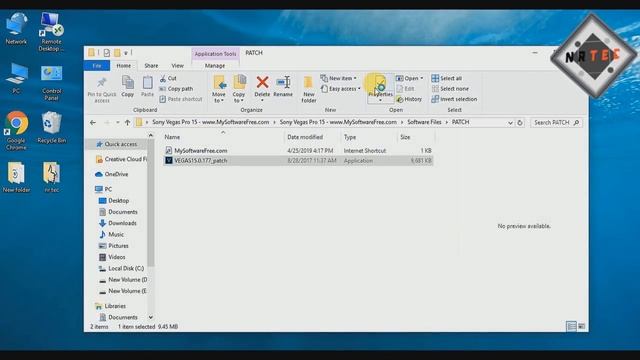Go up one folder level
The width and height of the screenshot is (640, 360).
coord(127,122)
